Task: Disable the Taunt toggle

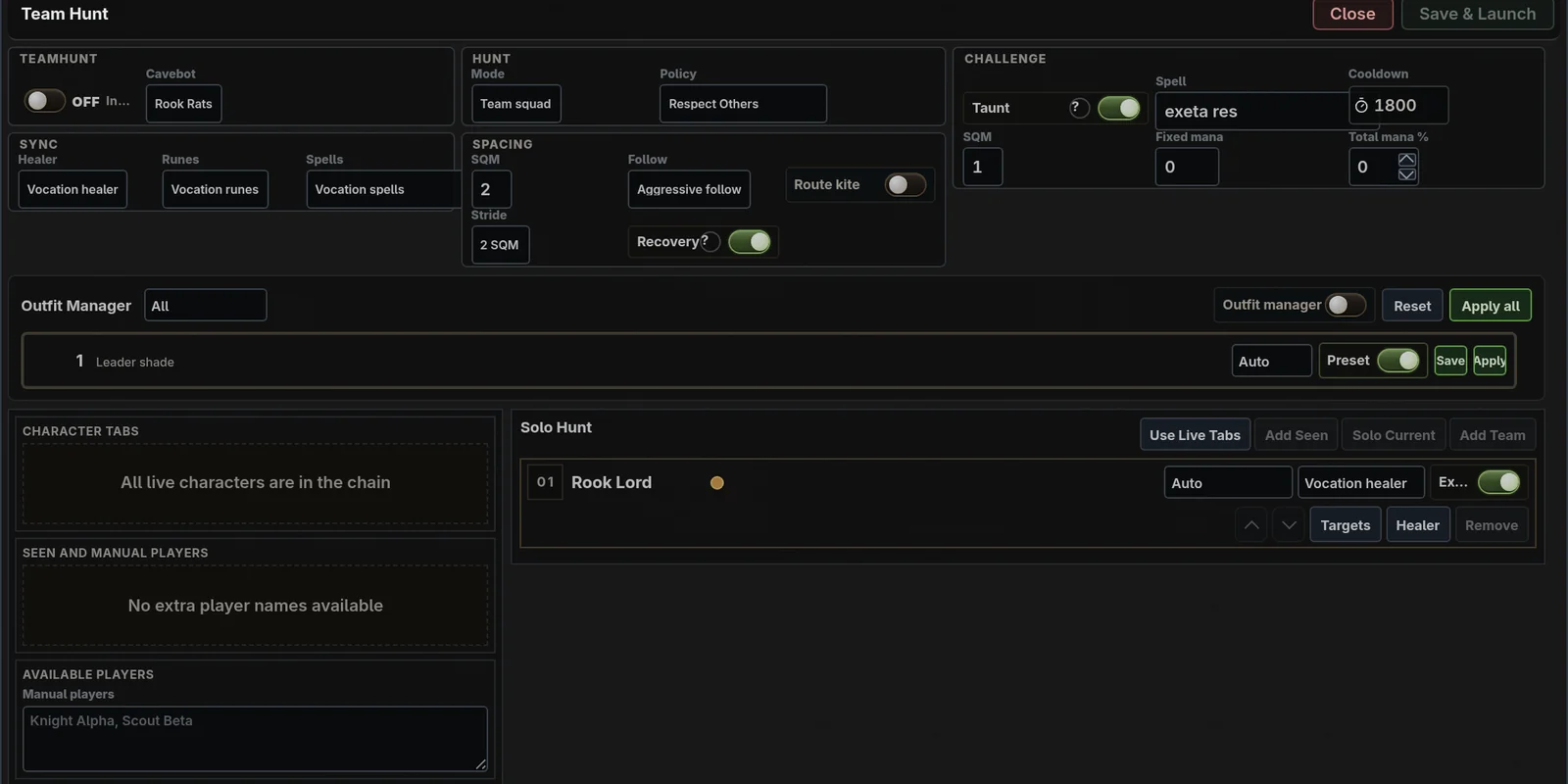Action: [1119, 108]
